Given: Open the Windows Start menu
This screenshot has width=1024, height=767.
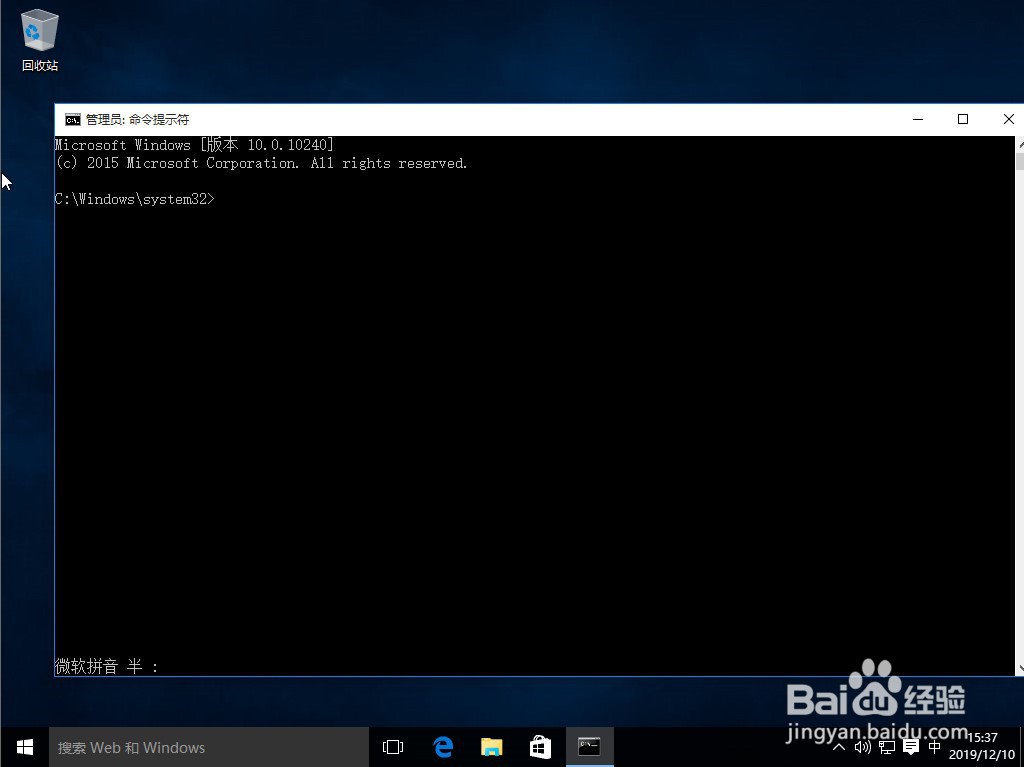Looking at the screenshot, I should (25, 747).
